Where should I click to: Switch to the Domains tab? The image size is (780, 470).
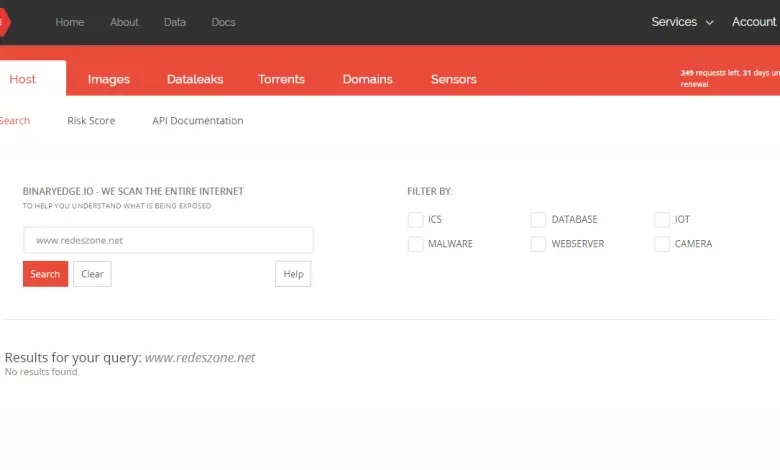368,79
